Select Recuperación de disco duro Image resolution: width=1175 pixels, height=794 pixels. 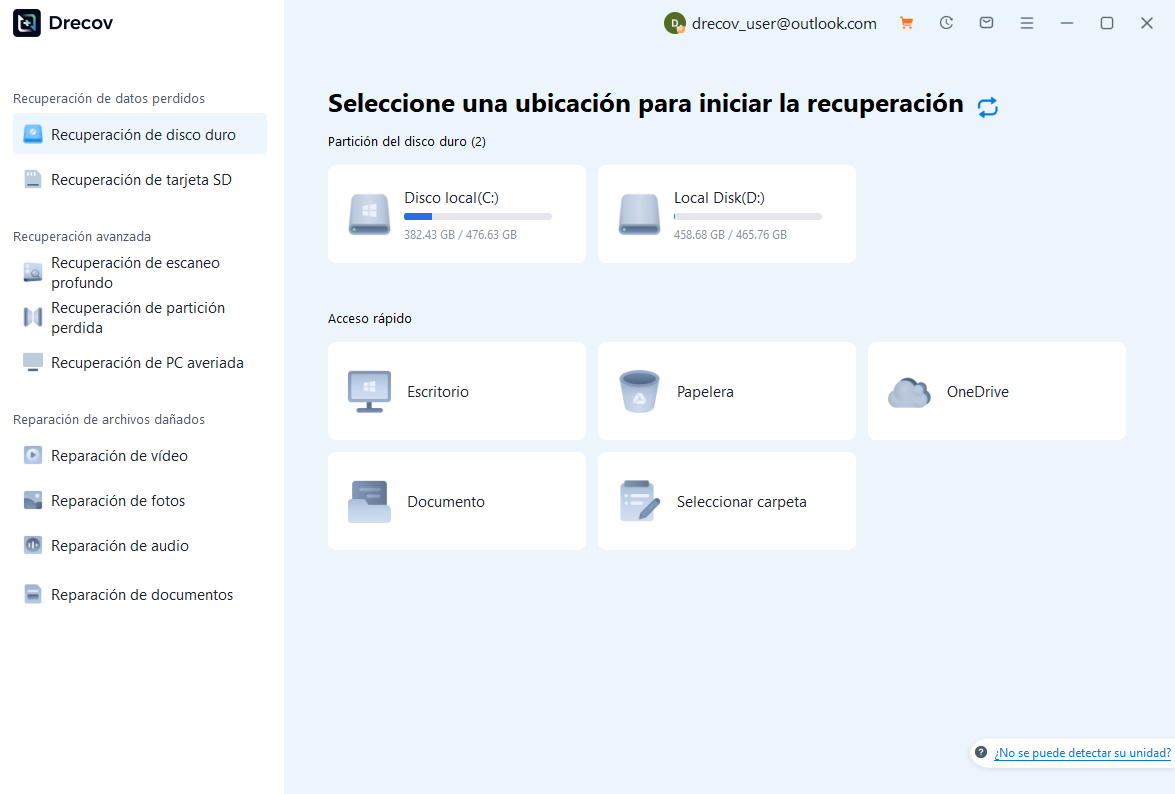139,134
